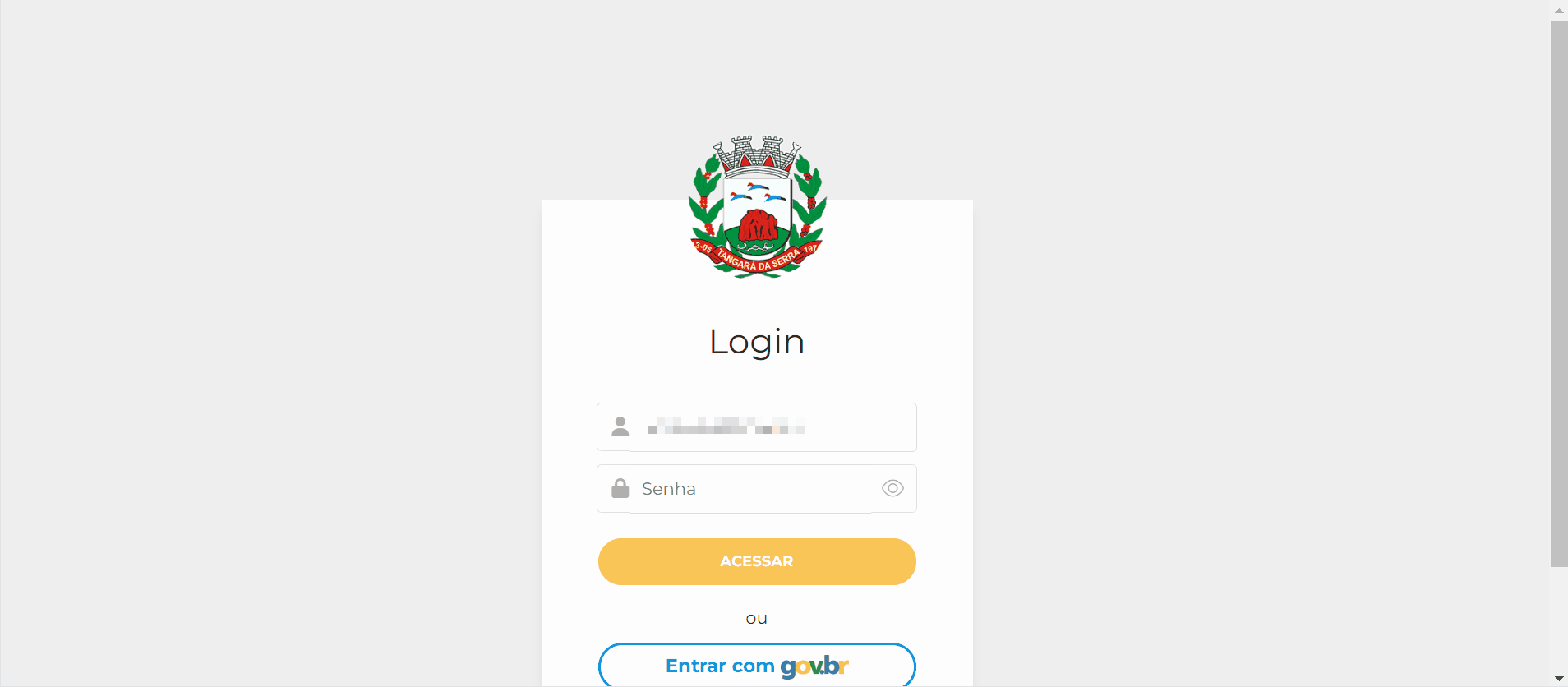The width and height of the screenshot is (1568, 687).
Task: Focus the username input field
Action: (757, 427)
